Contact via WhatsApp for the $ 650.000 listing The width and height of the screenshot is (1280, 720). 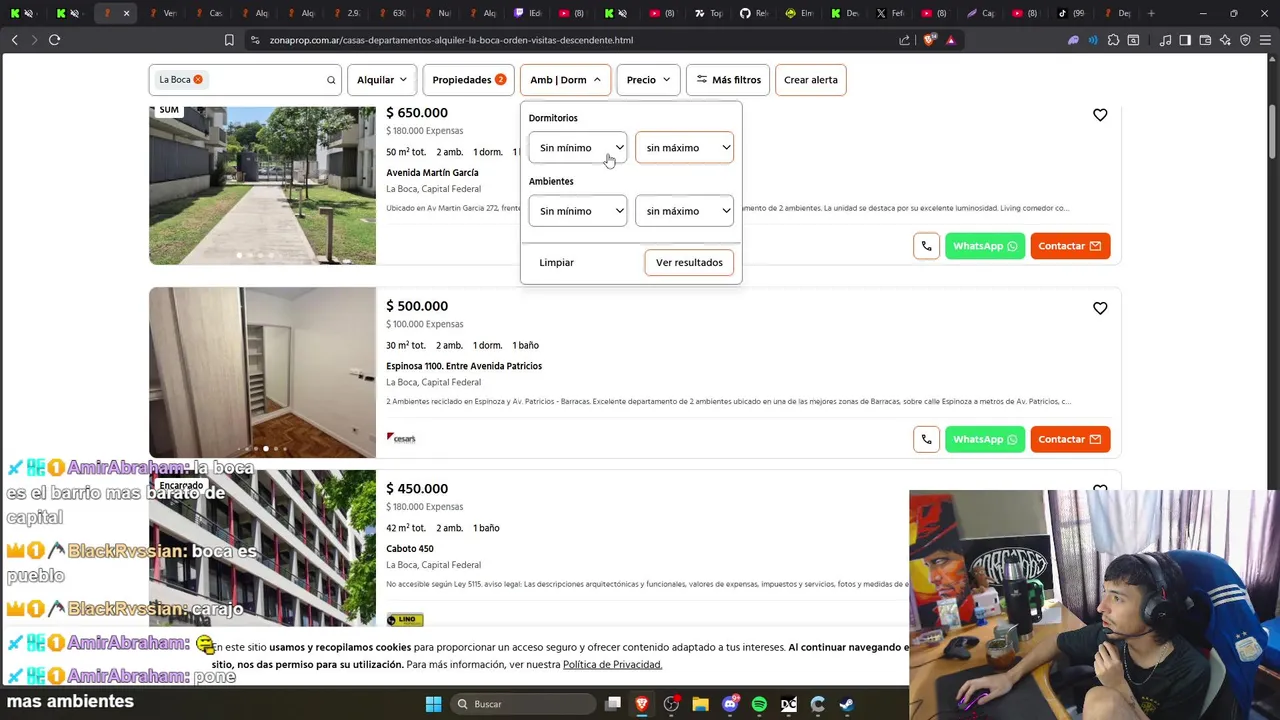click(985, 246)
